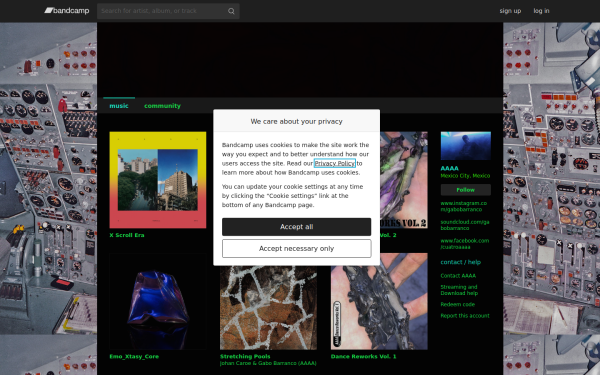The width and height of the screenshot is (600, 375).
Task: Click the Contact AAAA link
Action: pyautogui.click(x=458, y=276)
